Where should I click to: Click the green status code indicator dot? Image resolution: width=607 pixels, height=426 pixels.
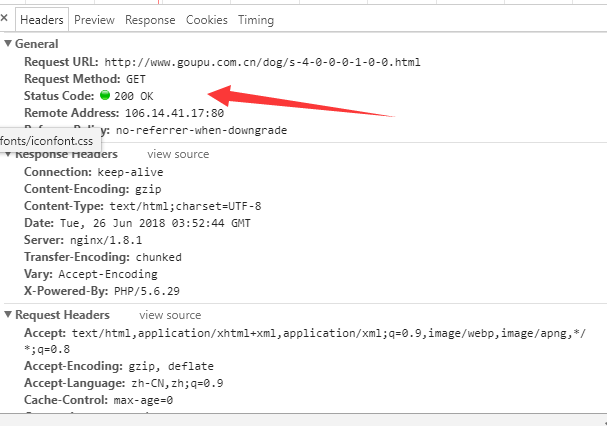coord(105,96)
